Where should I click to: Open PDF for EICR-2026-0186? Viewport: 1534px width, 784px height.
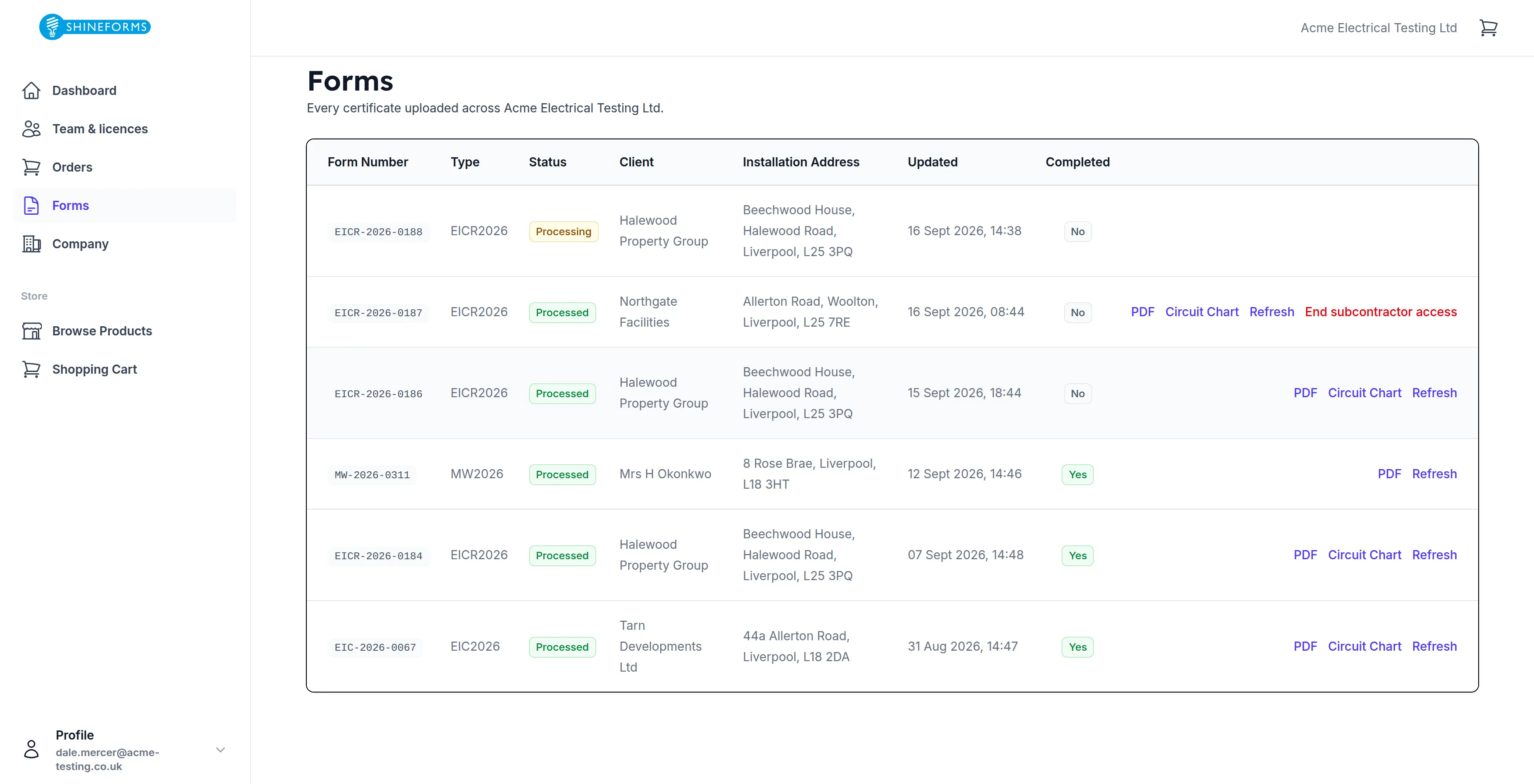(1305, 393)
